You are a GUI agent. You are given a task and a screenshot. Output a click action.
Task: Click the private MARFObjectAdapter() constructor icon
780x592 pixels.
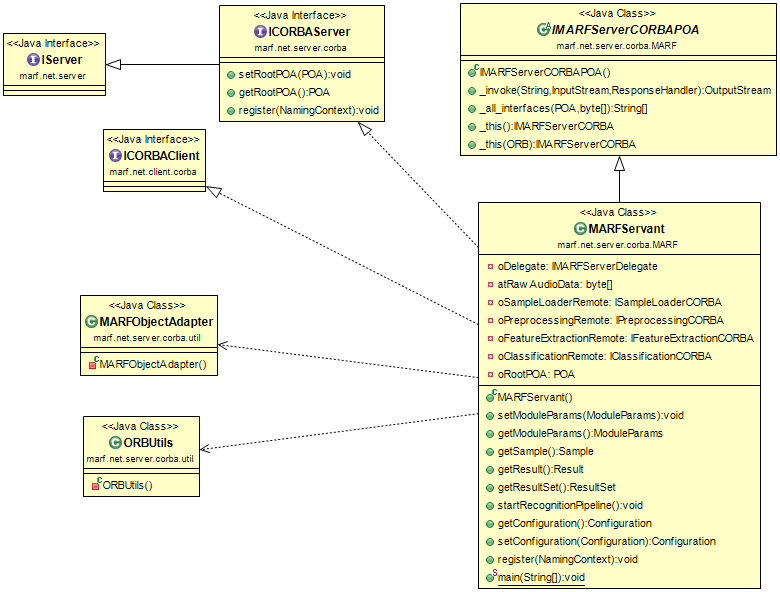(x=94, y=364)
